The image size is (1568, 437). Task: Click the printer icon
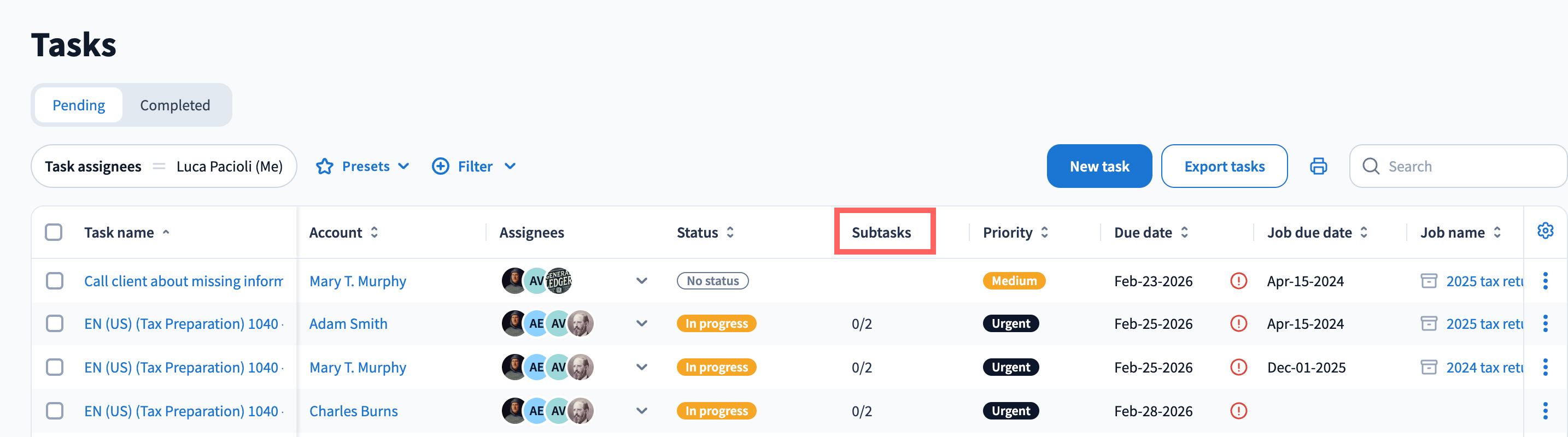pos(1318,166)
